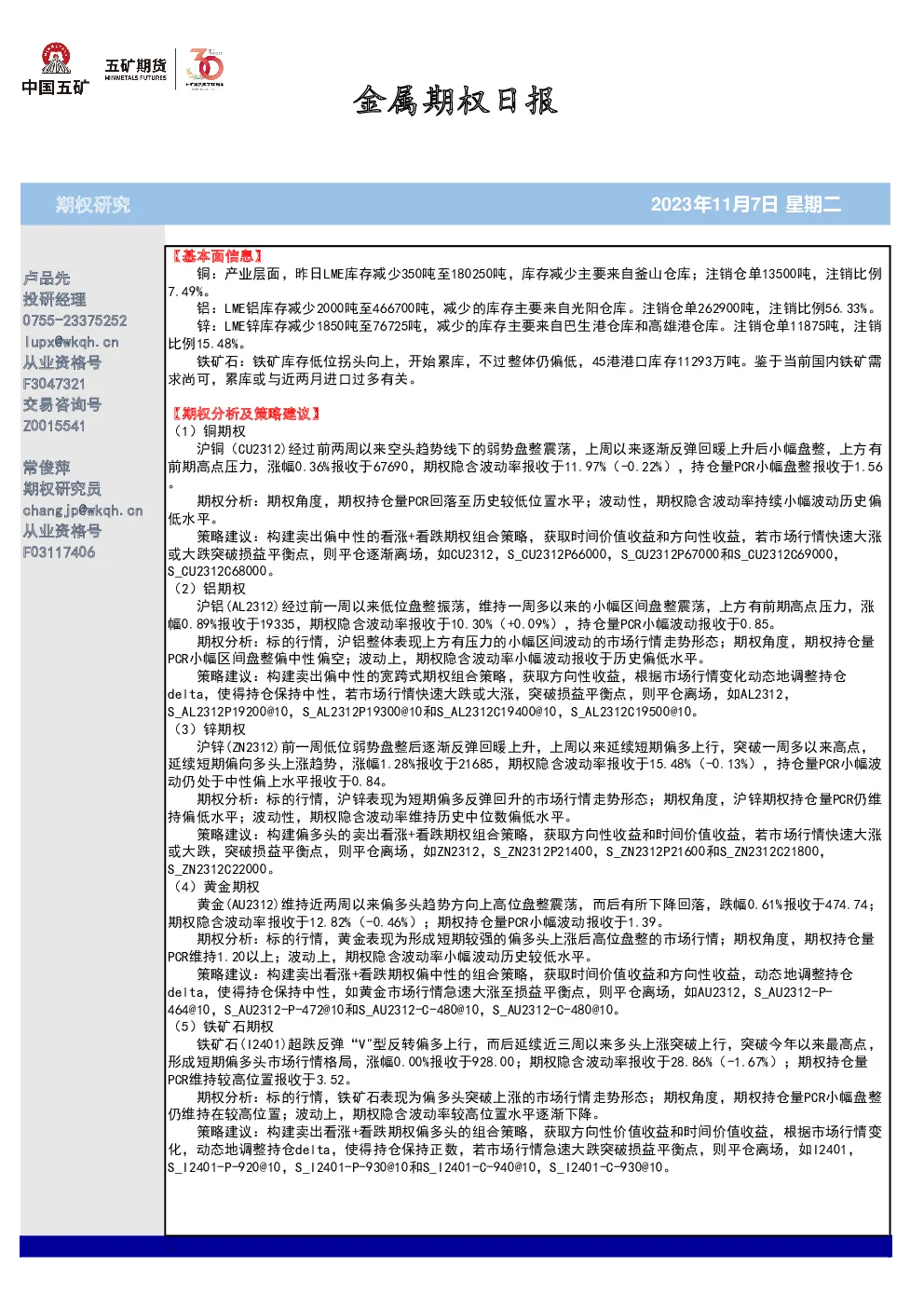Click the 【基本面信息】 section heading

217,256
